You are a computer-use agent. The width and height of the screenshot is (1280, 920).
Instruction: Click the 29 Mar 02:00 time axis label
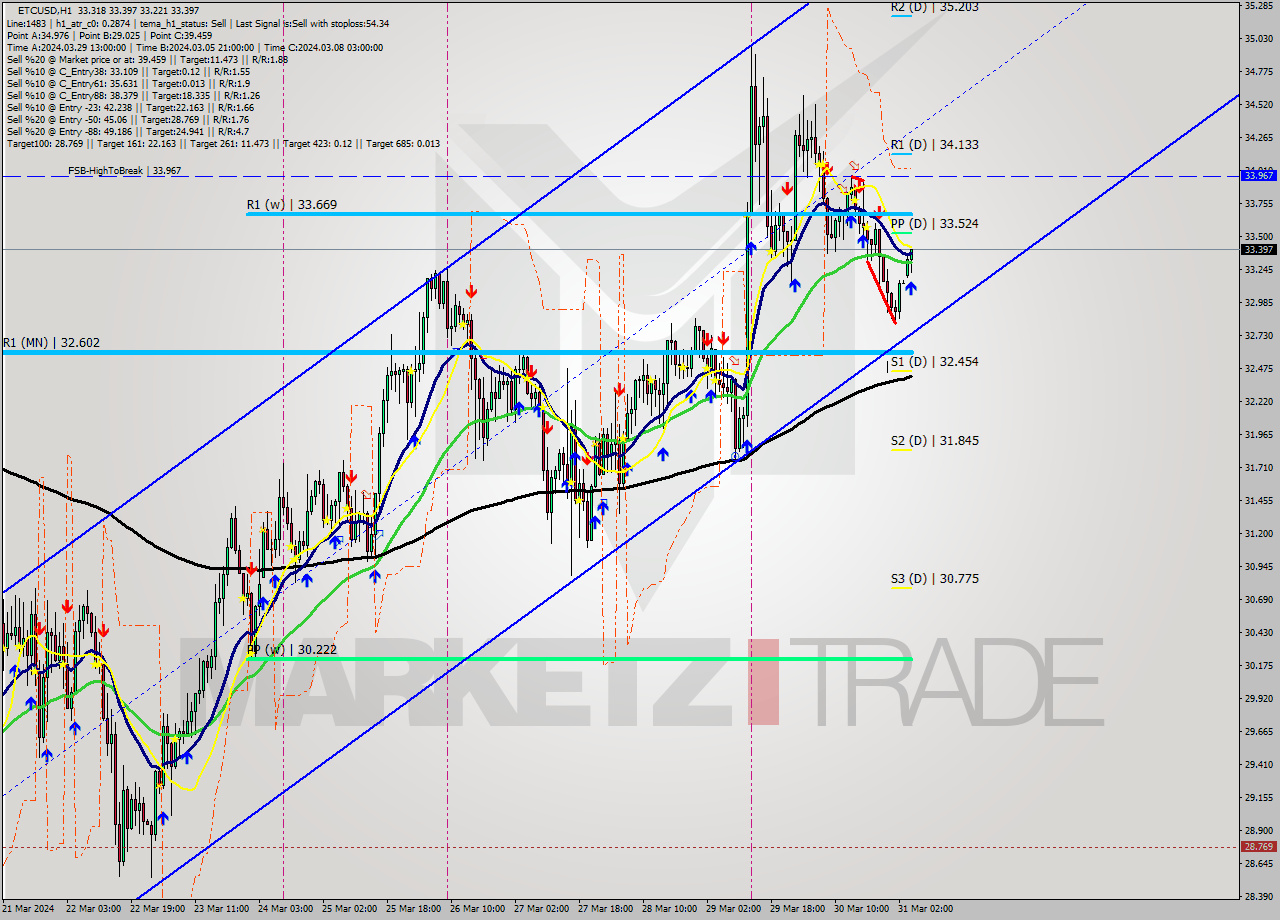tap(733, 909)
